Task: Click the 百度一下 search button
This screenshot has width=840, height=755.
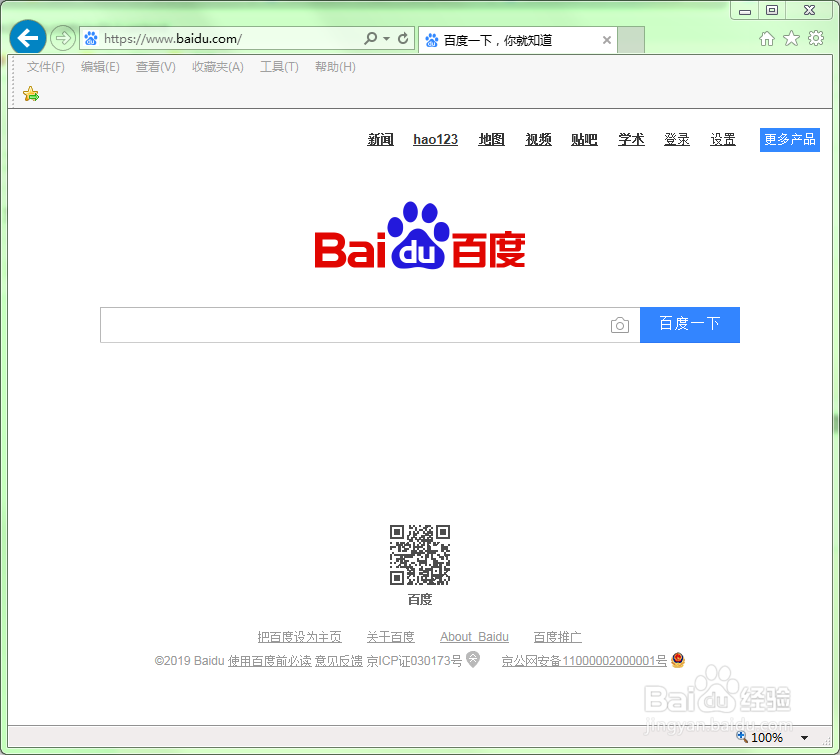Action: 690,324
